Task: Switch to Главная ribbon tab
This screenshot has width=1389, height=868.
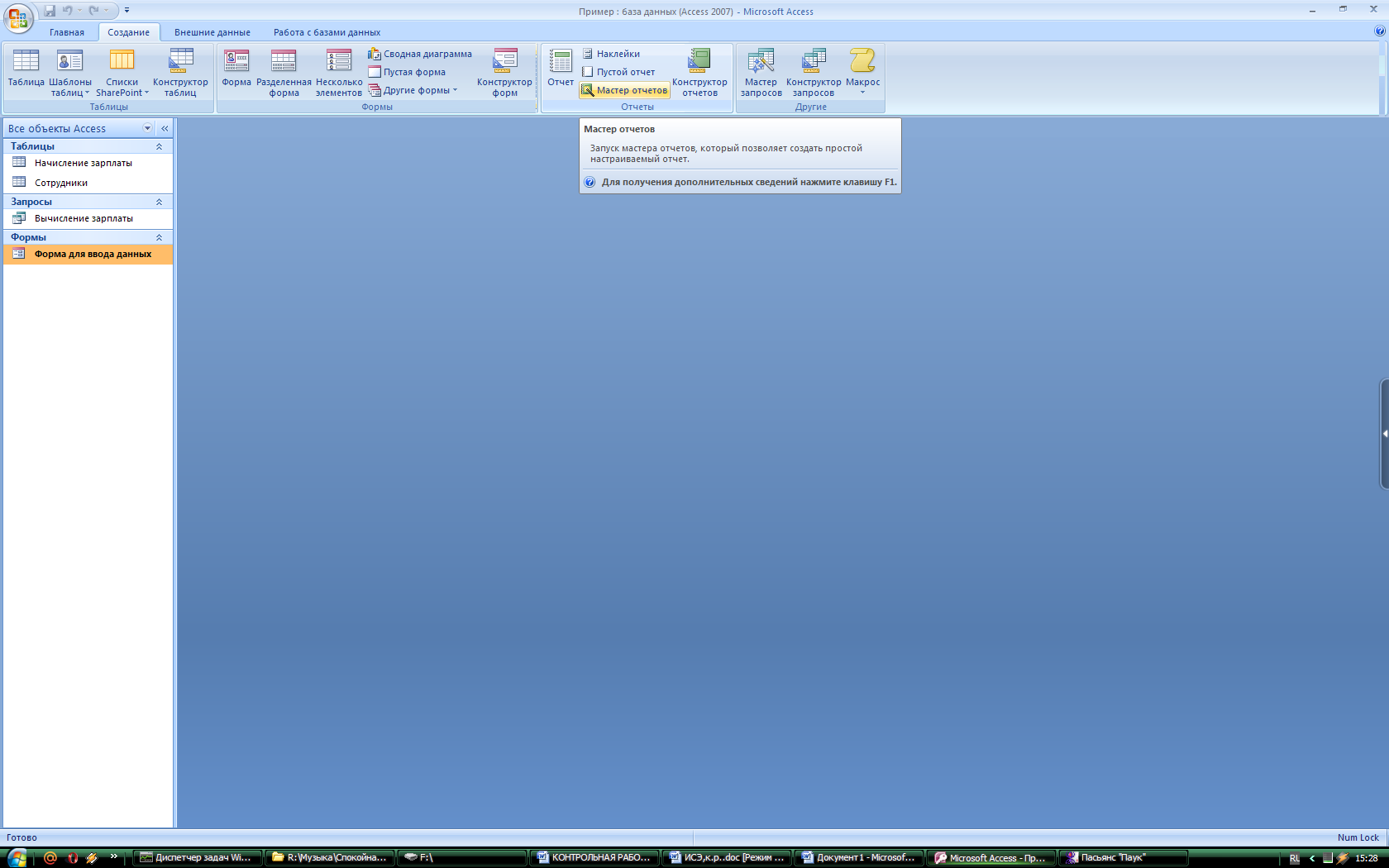Action: coord(67,32)
